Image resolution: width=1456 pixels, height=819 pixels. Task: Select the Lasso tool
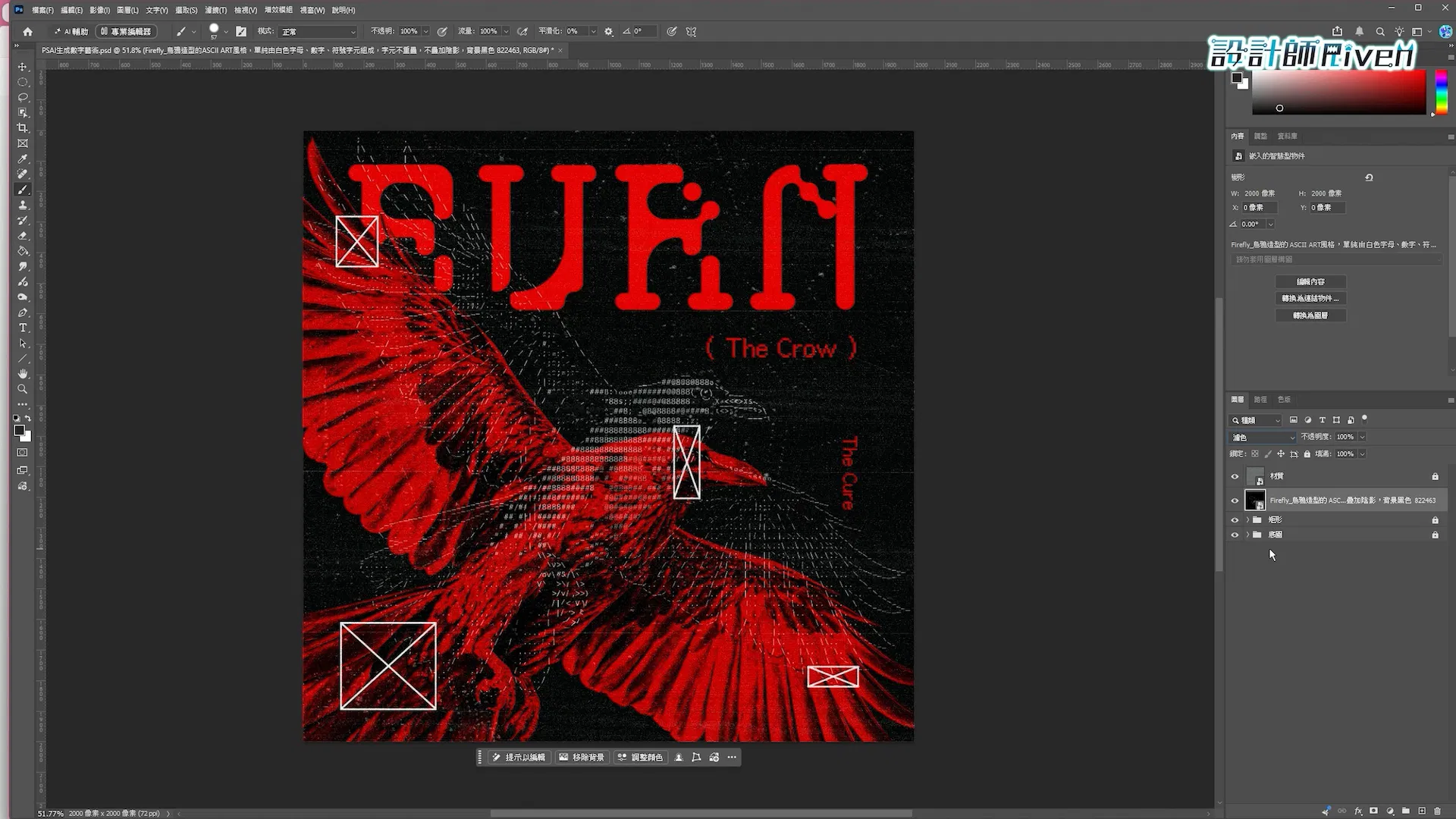22,97
